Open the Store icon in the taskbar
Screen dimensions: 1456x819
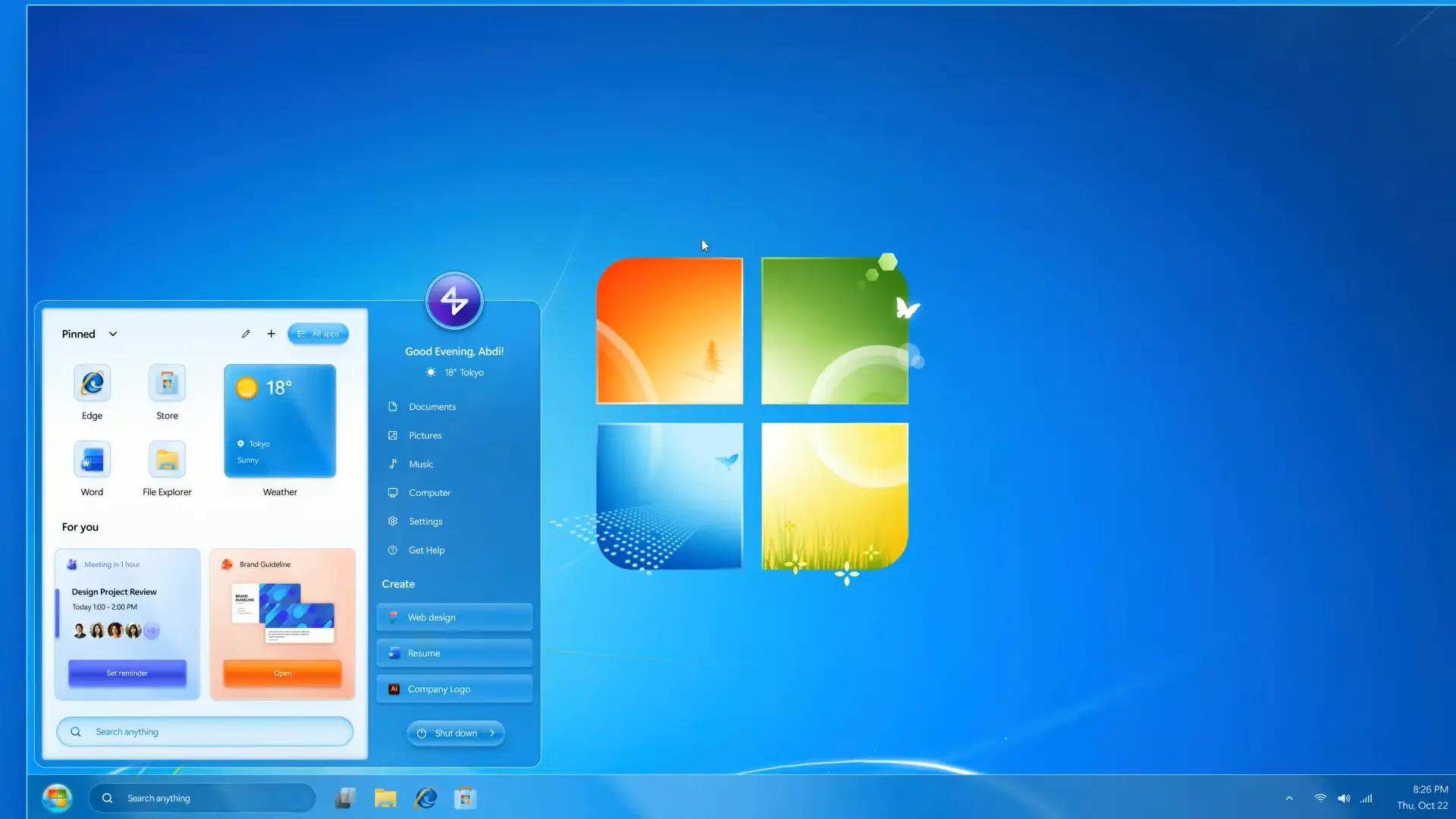click(x=465, y=798)
